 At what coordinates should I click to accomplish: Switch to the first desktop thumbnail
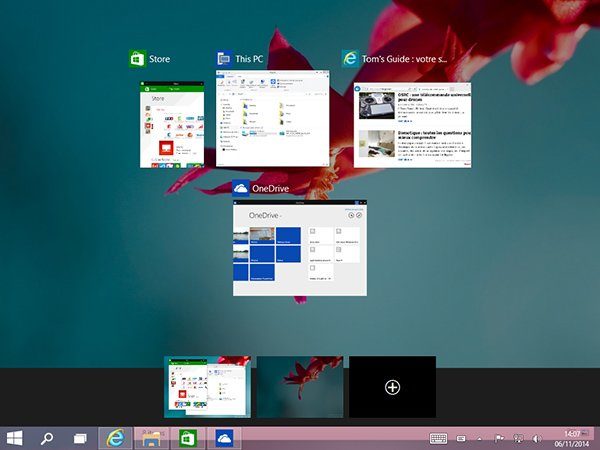pos(207,386)
